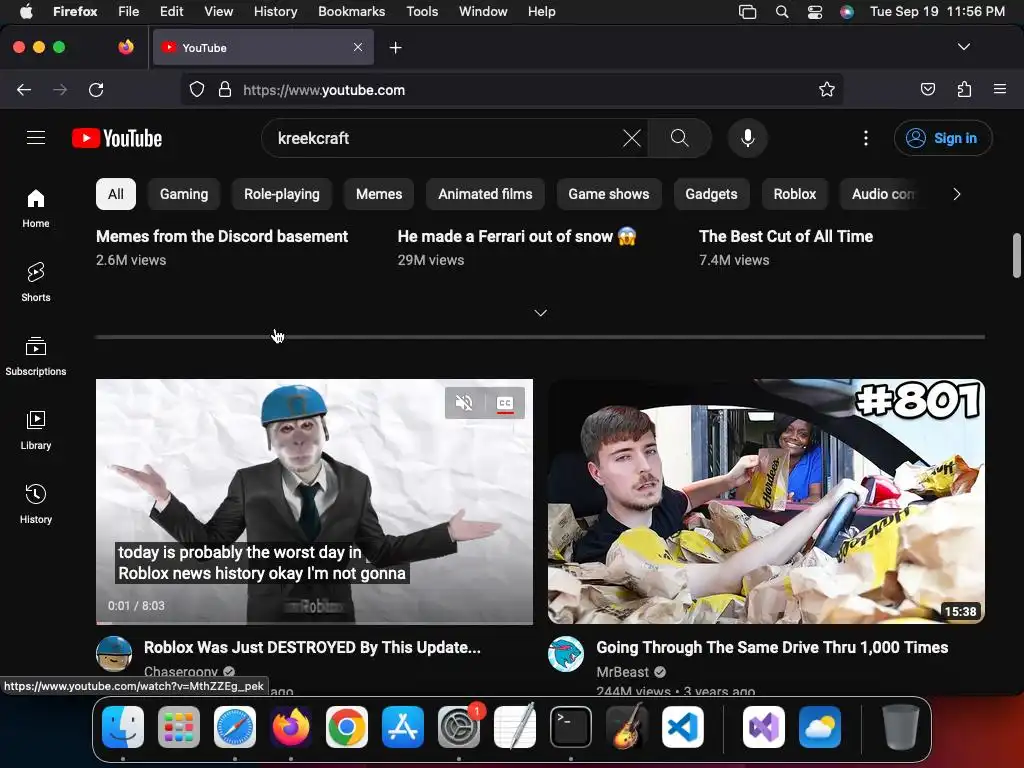Viewport: 1024px width, 768px height.
Task: Launch Visual Studio Code from dock
Action: click(x=682, y=727)
